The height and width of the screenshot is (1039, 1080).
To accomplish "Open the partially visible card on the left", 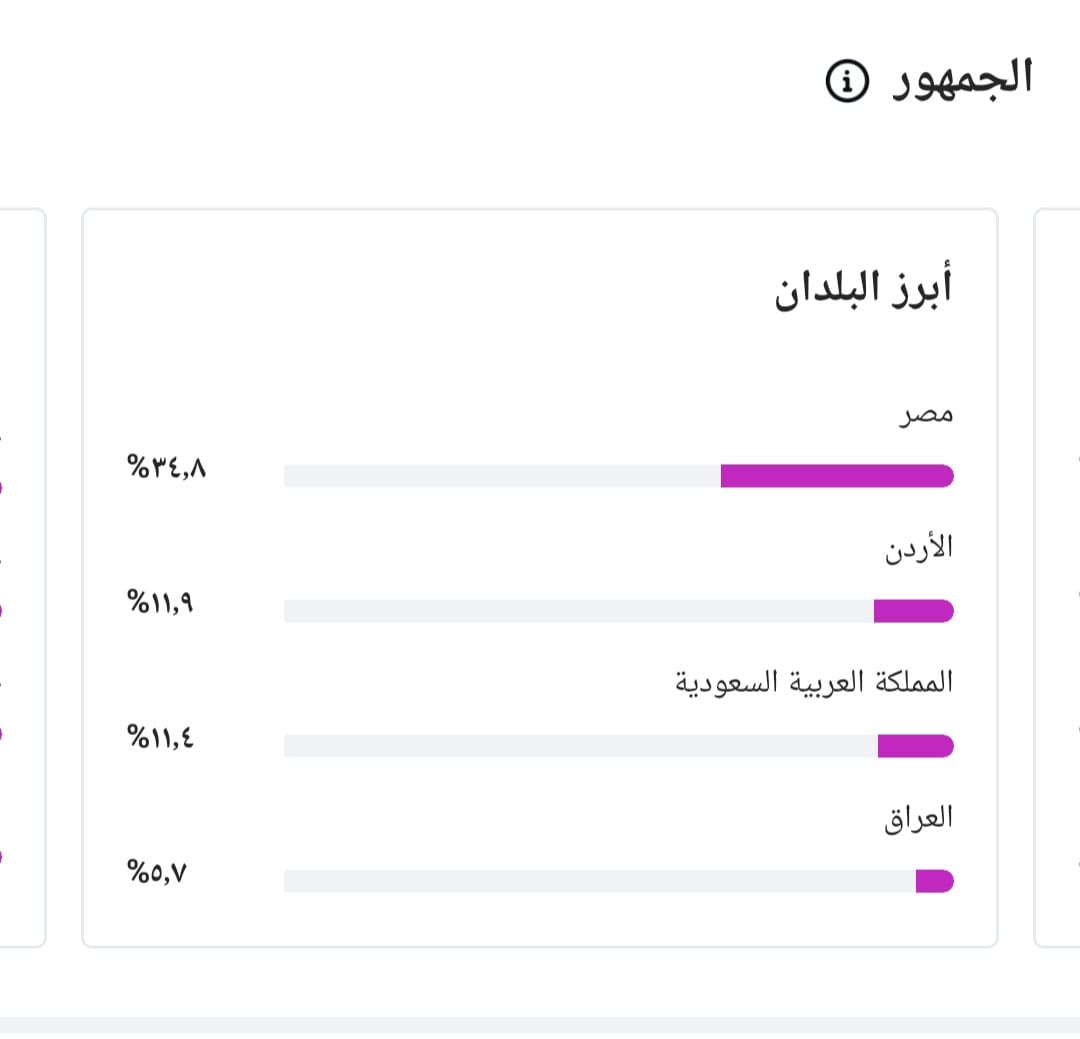I will [x=23, y=578].
